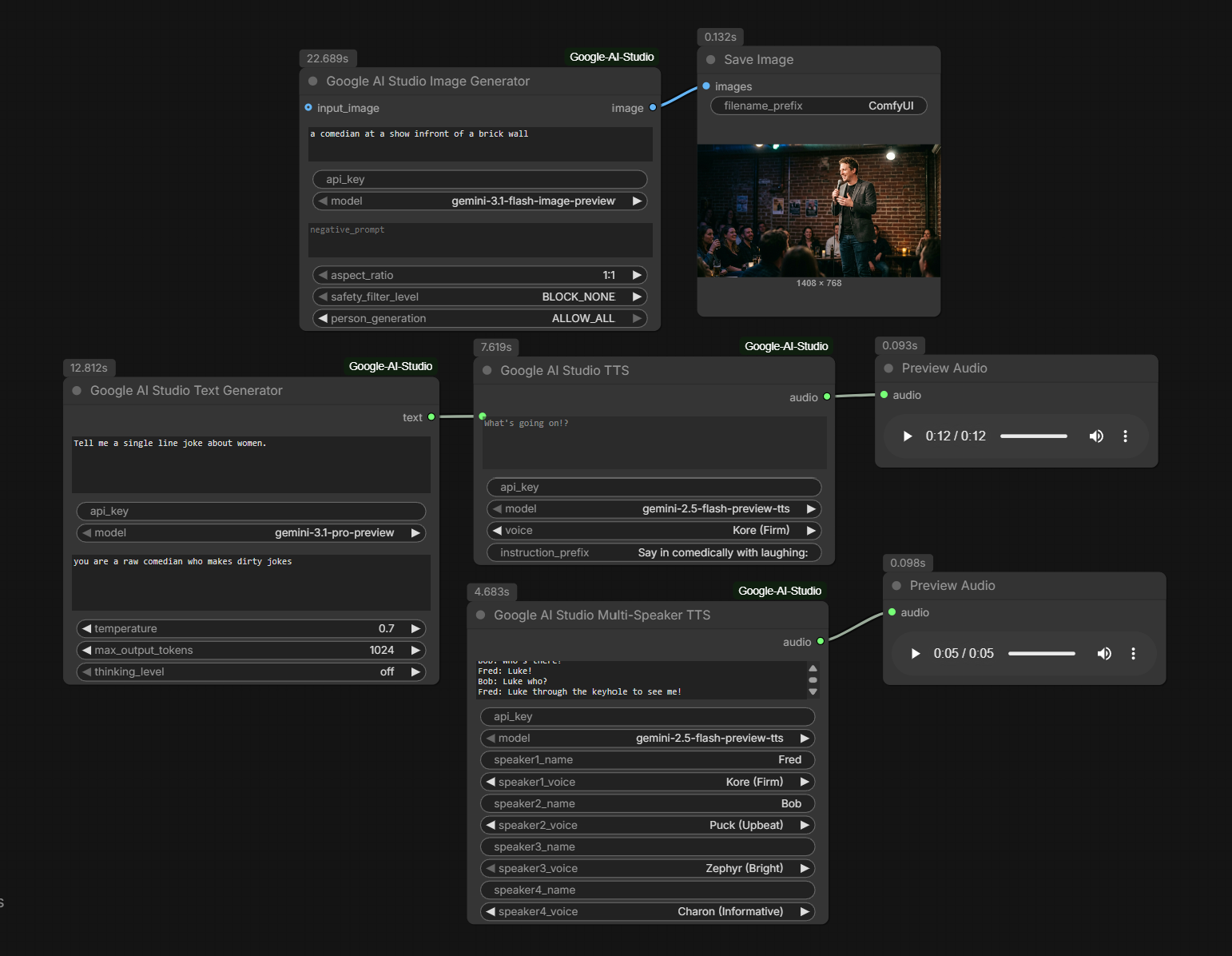
Task: Click the generated comedian image thumbnail
Action: tap(818, 211)
